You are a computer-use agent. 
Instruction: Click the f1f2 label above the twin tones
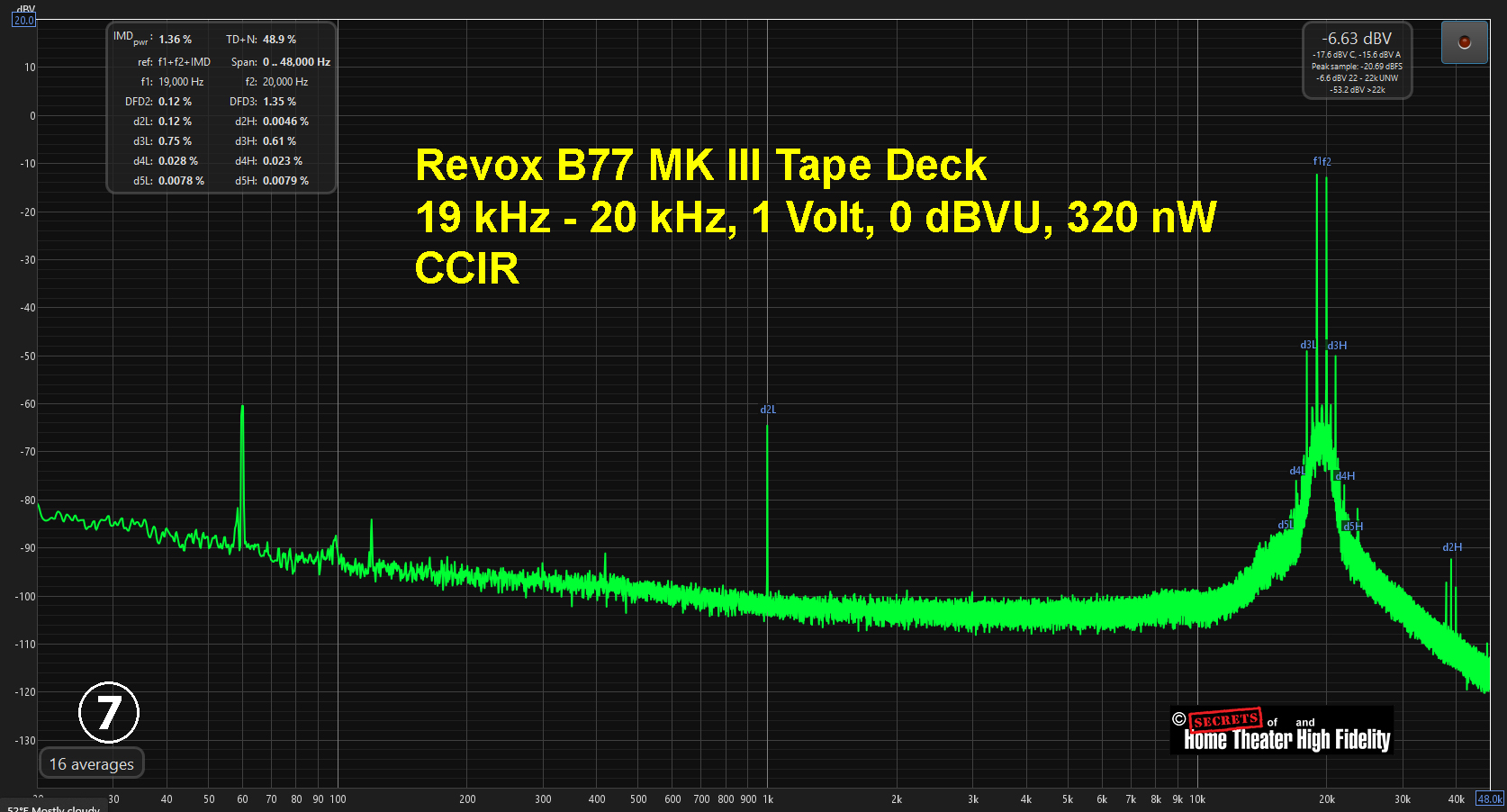1322,162
